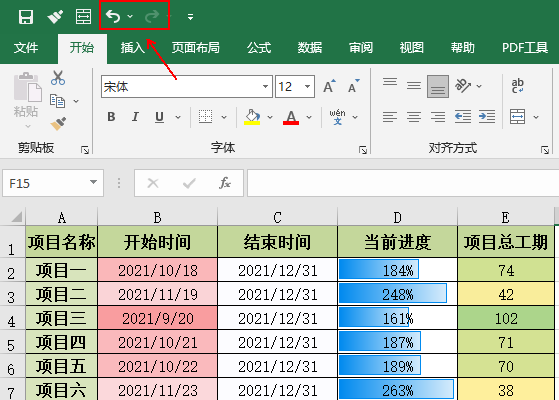Toggle Wrap Text ab icon
559x400 pixels.
point(517,86)
